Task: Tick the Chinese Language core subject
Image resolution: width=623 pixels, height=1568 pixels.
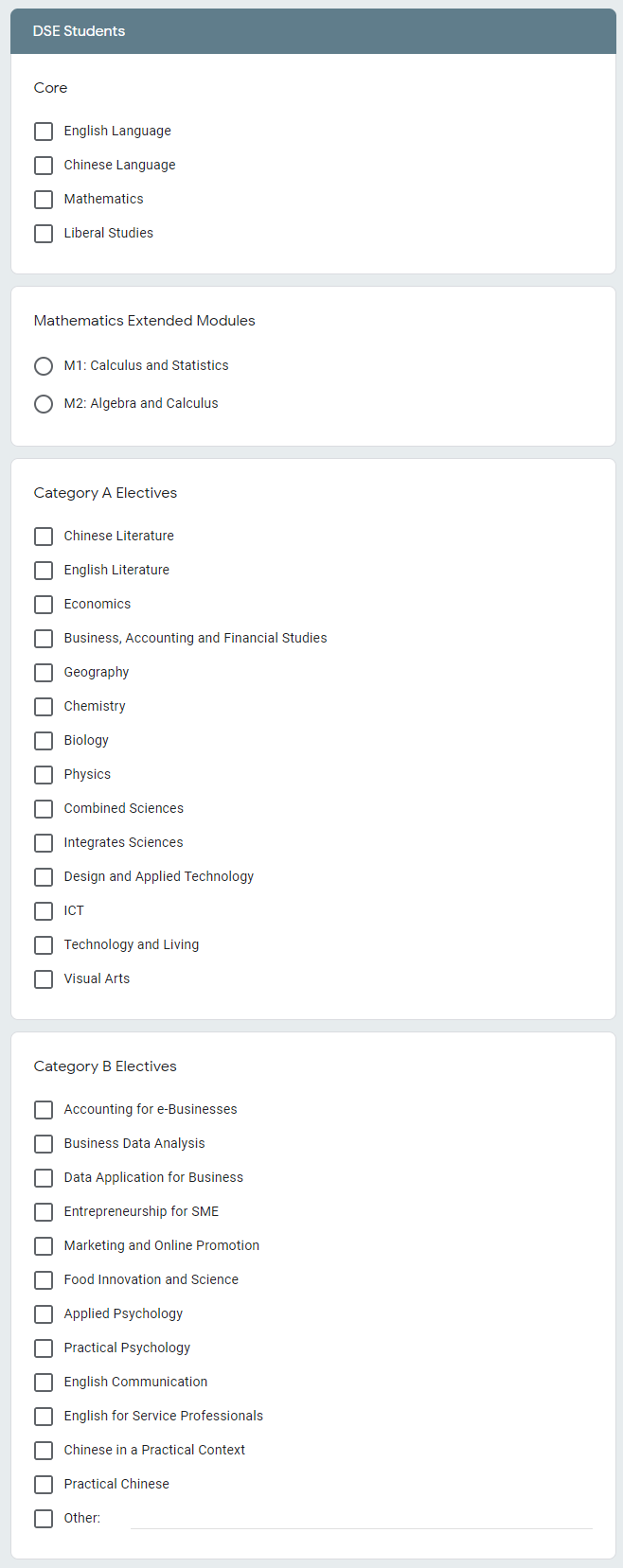Action: coord(44,166)
